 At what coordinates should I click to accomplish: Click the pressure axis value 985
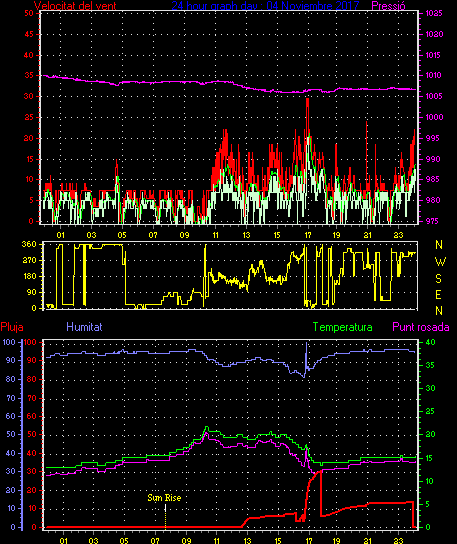pos(433,179)
